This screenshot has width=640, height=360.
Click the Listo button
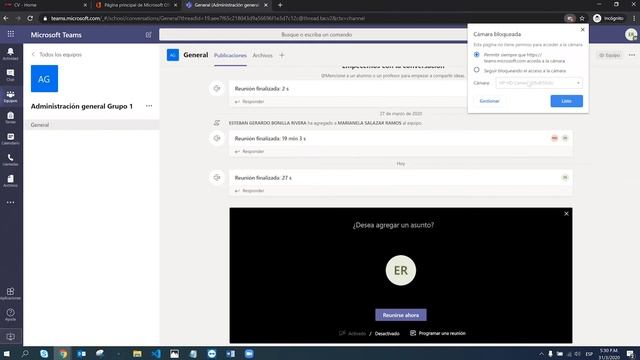coord(567,101)
